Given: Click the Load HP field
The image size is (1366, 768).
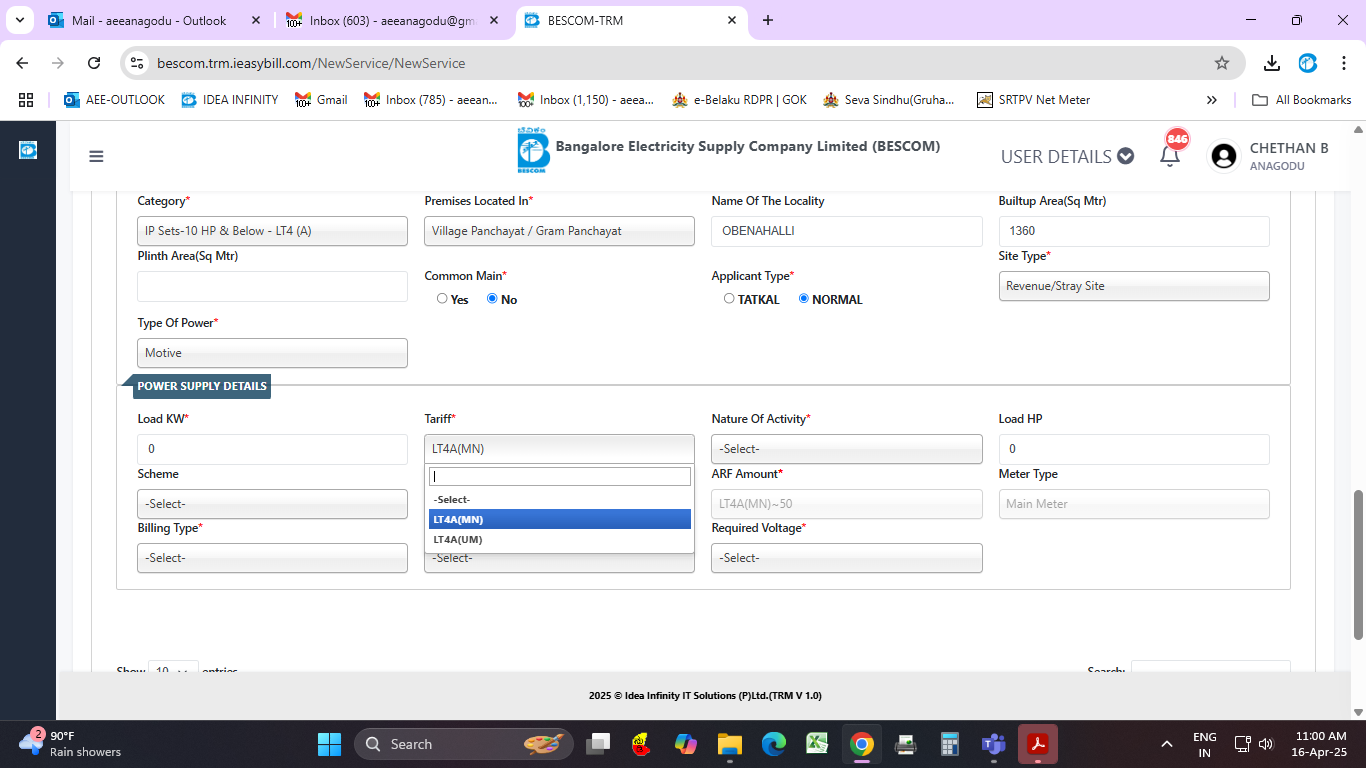Looking at the screenshot, I should [x=1134, y=449].
